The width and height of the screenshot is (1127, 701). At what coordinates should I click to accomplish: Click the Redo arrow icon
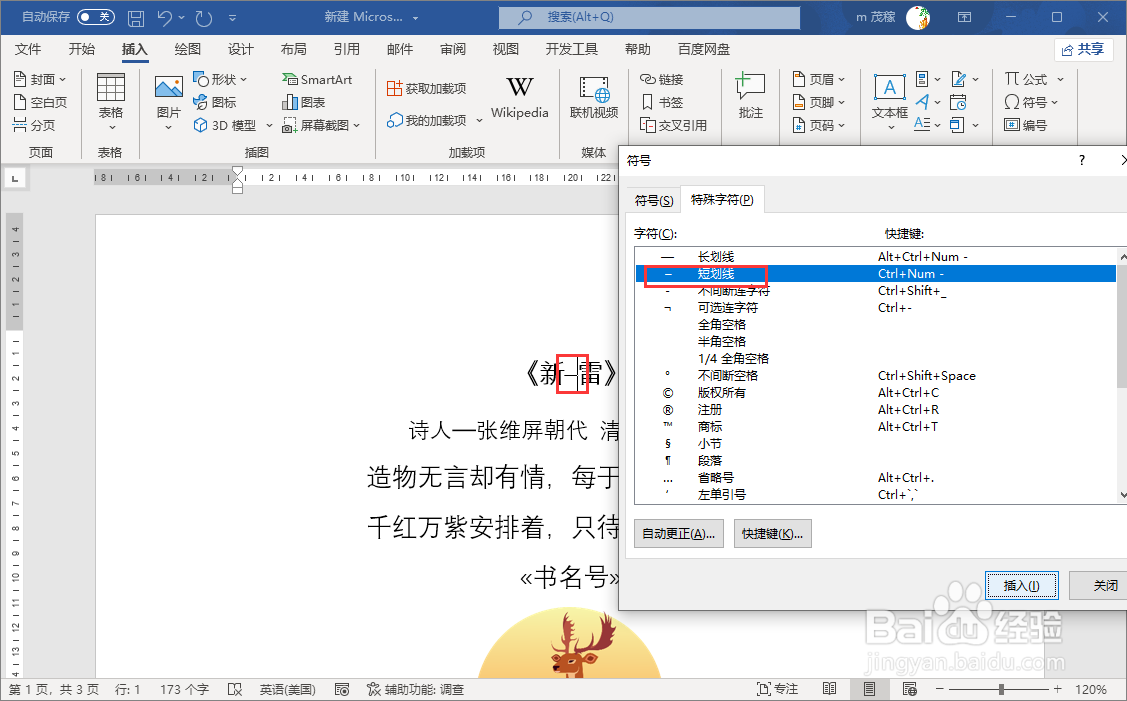pos(203,17)
